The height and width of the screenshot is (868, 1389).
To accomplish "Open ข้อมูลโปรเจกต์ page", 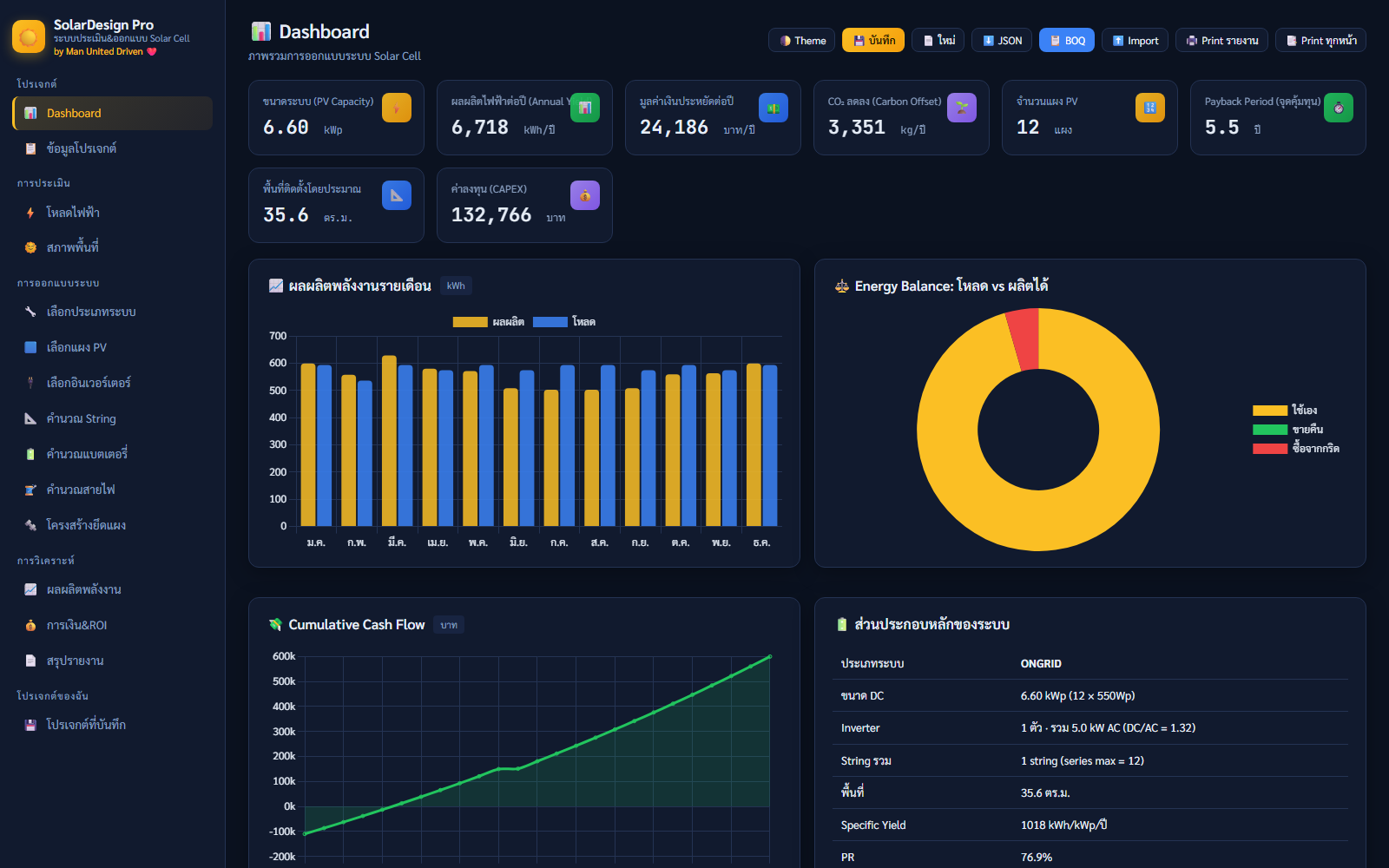I will pyautogui.click(x=113, y=148).
